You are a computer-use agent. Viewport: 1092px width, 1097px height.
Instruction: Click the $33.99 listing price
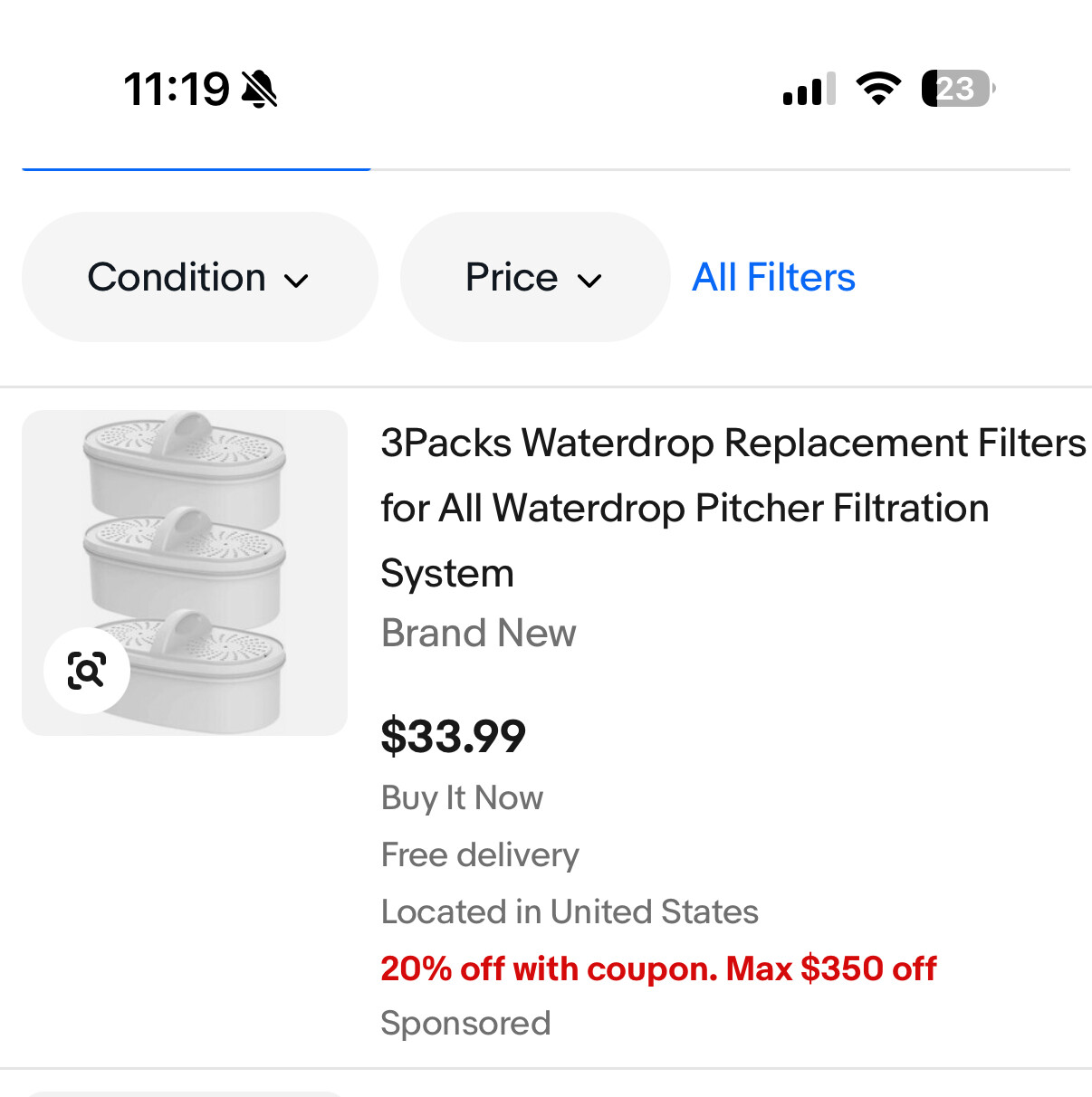click(453, 736)
